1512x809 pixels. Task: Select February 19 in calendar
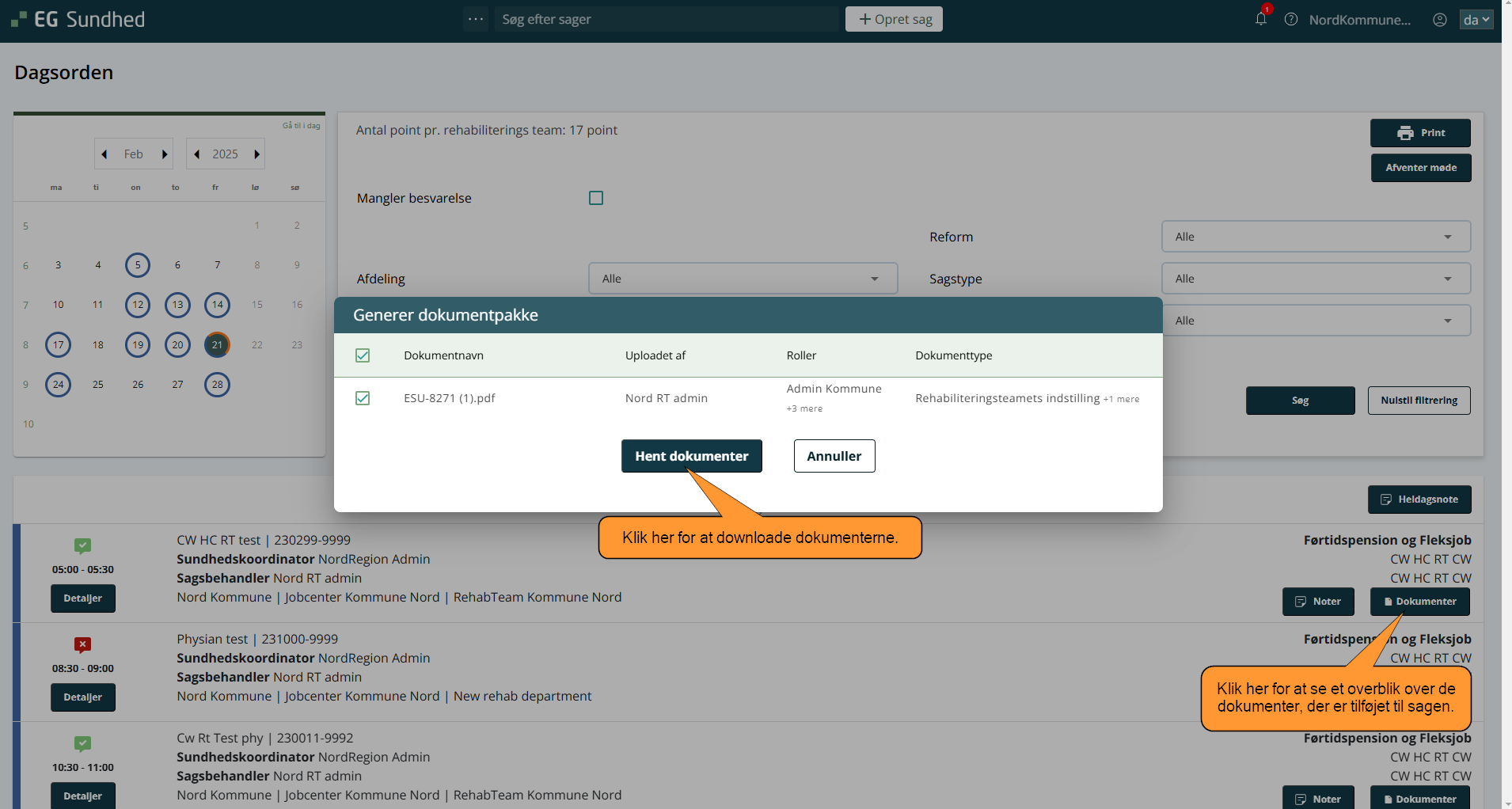[138, 344]
